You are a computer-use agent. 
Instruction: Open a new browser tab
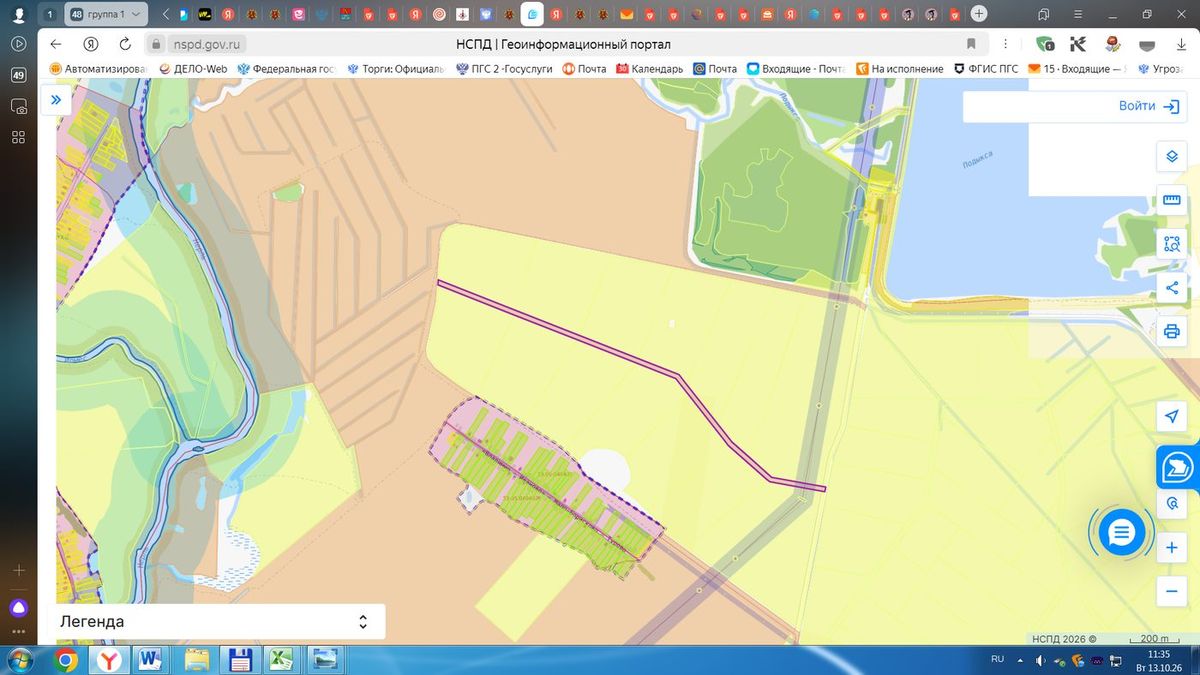[979, 14]
